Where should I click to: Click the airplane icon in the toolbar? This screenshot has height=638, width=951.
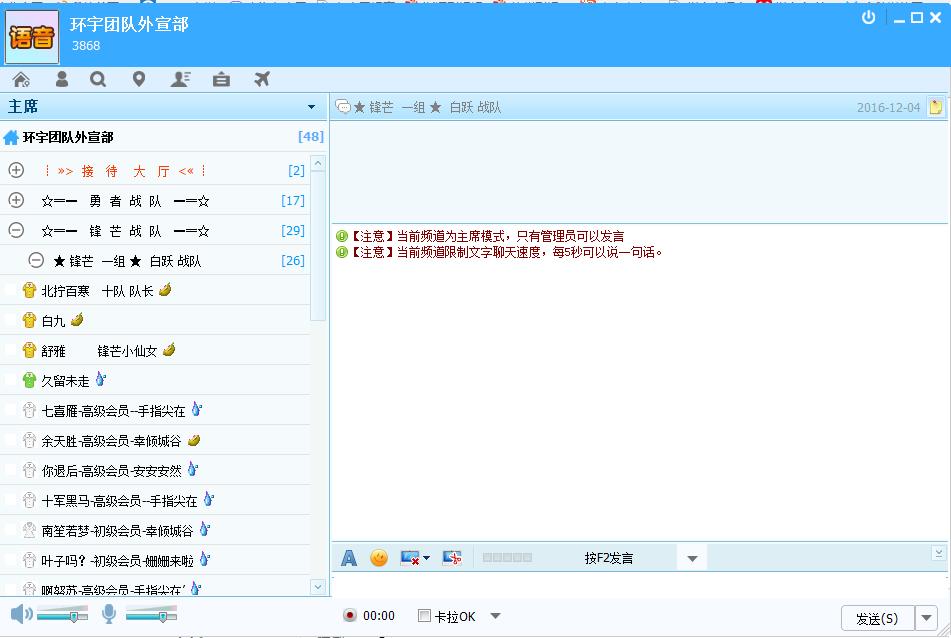coord(260,78)
